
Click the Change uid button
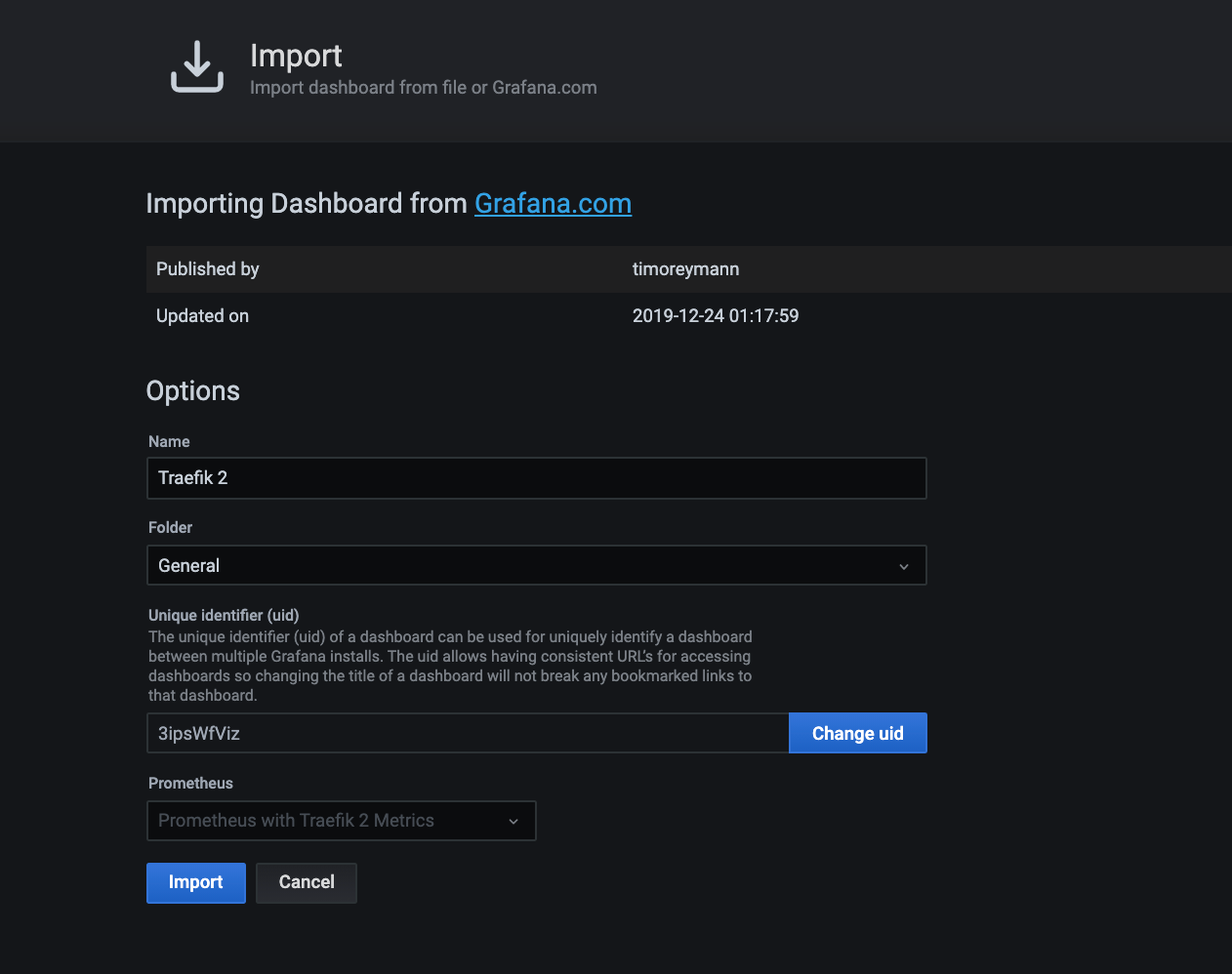(857, 733)
